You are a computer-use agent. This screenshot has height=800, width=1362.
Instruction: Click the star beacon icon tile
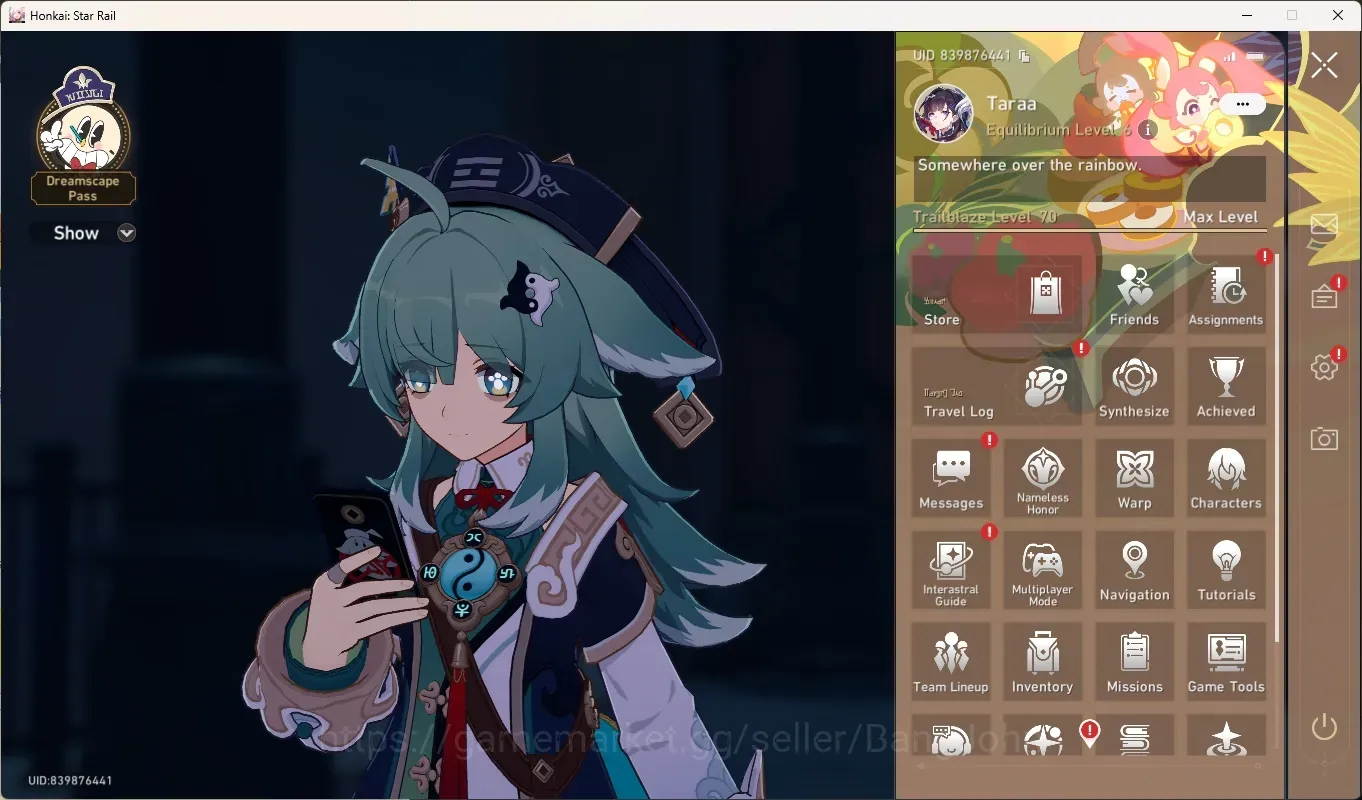(x=1226, y=736)
